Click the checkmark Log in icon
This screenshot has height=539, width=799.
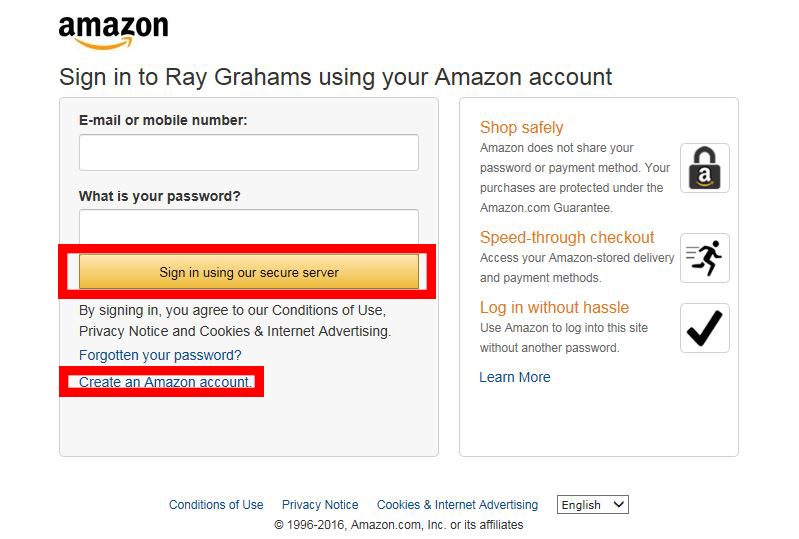pos(705,328)
